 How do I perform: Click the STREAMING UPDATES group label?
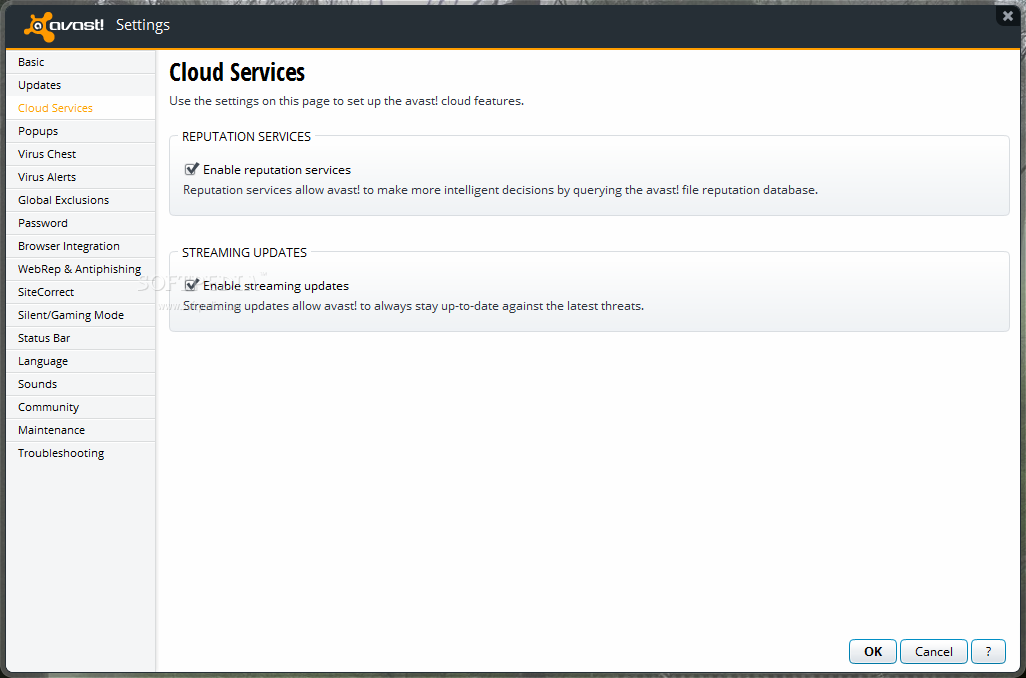pos(244,253)
